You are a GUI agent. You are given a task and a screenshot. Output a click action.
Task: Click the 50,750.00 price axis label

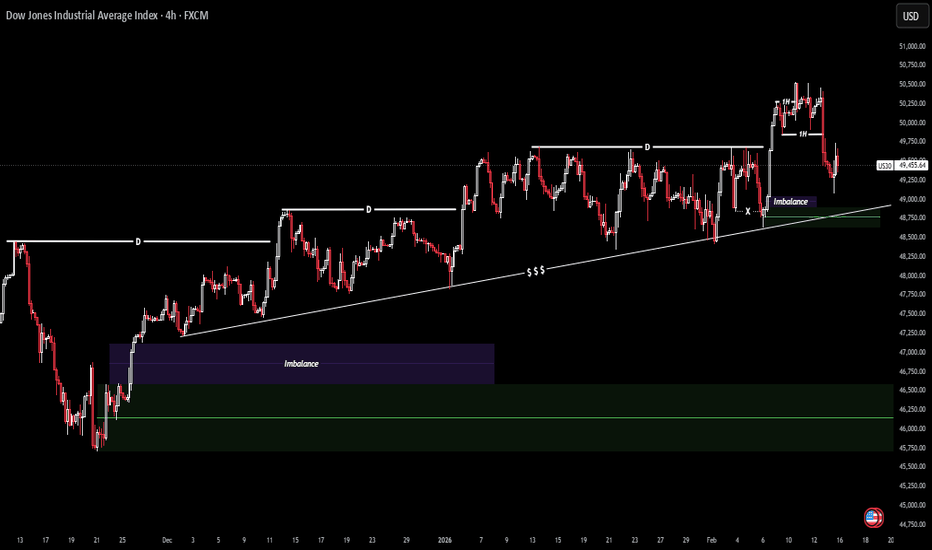click(912, 65)
